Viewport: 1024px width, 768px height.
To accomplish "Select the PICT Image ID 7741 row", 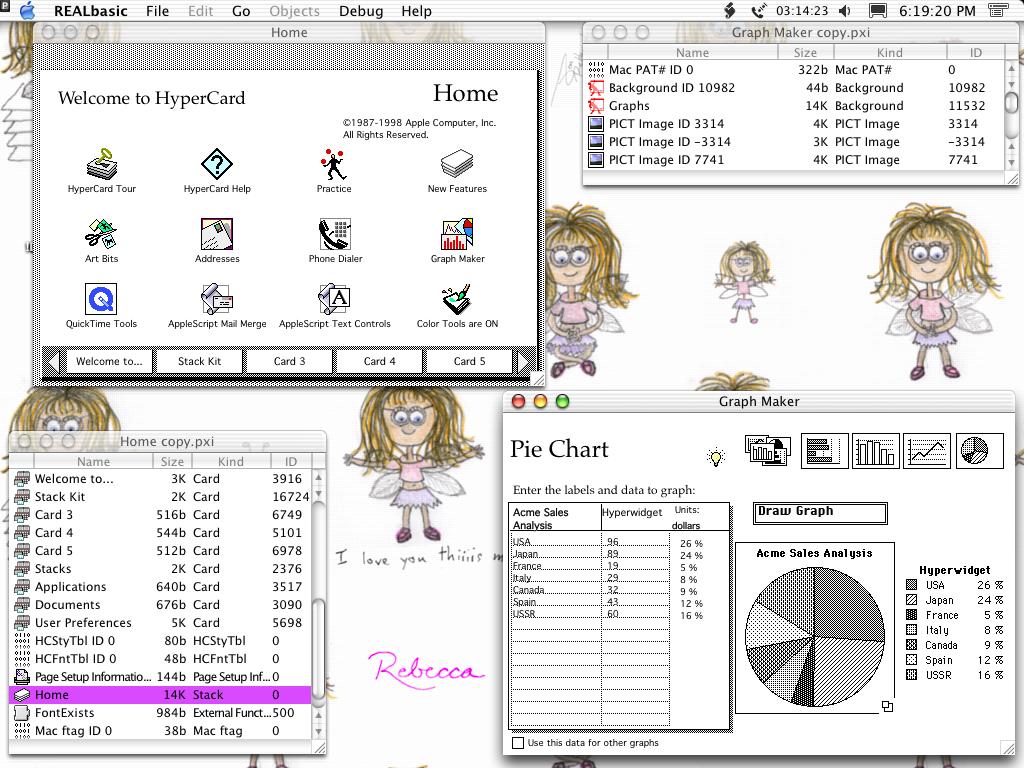I will click(x=794, y=159).
